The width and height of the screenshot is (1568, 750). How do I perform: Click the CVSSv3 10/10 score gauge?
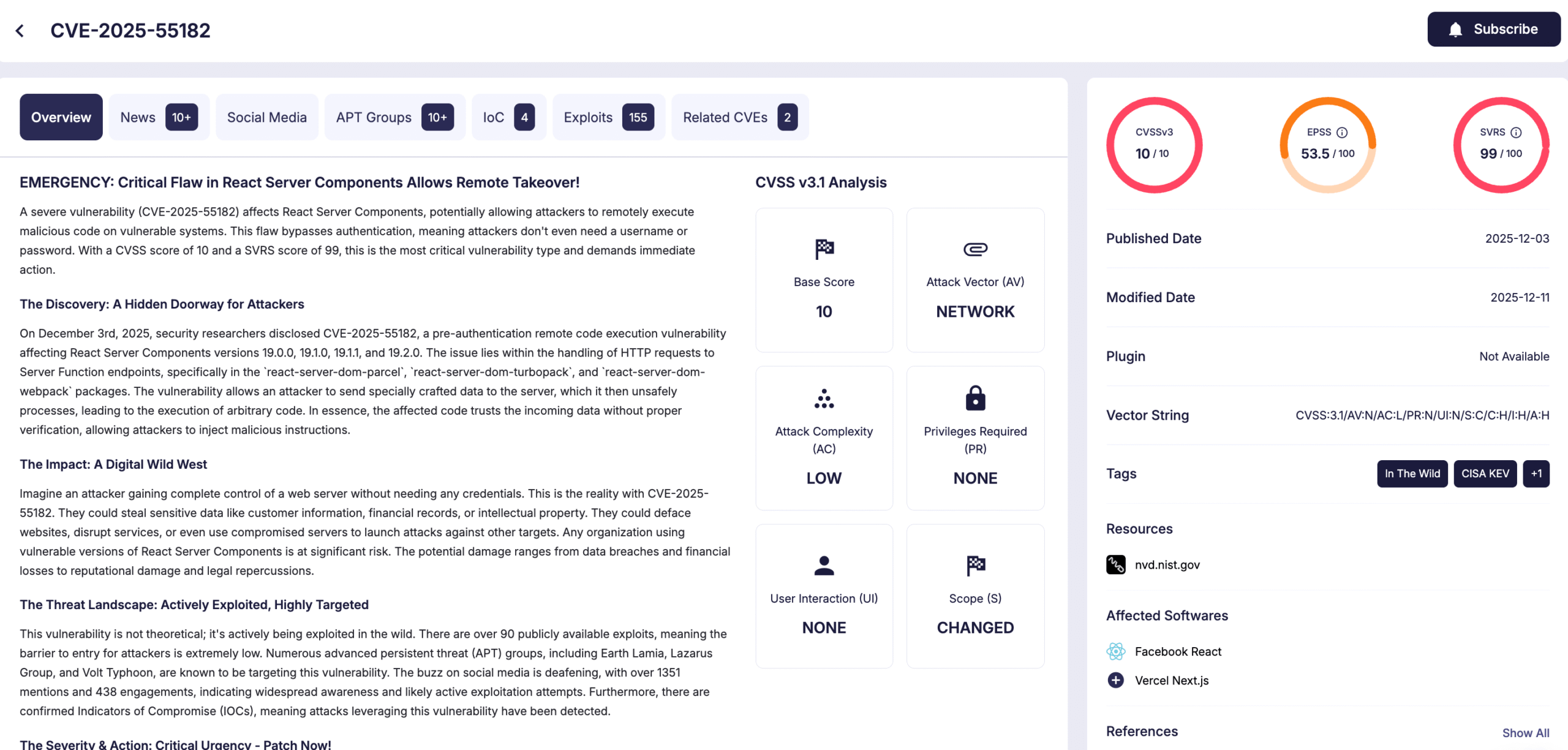(x=1154, y=145)
